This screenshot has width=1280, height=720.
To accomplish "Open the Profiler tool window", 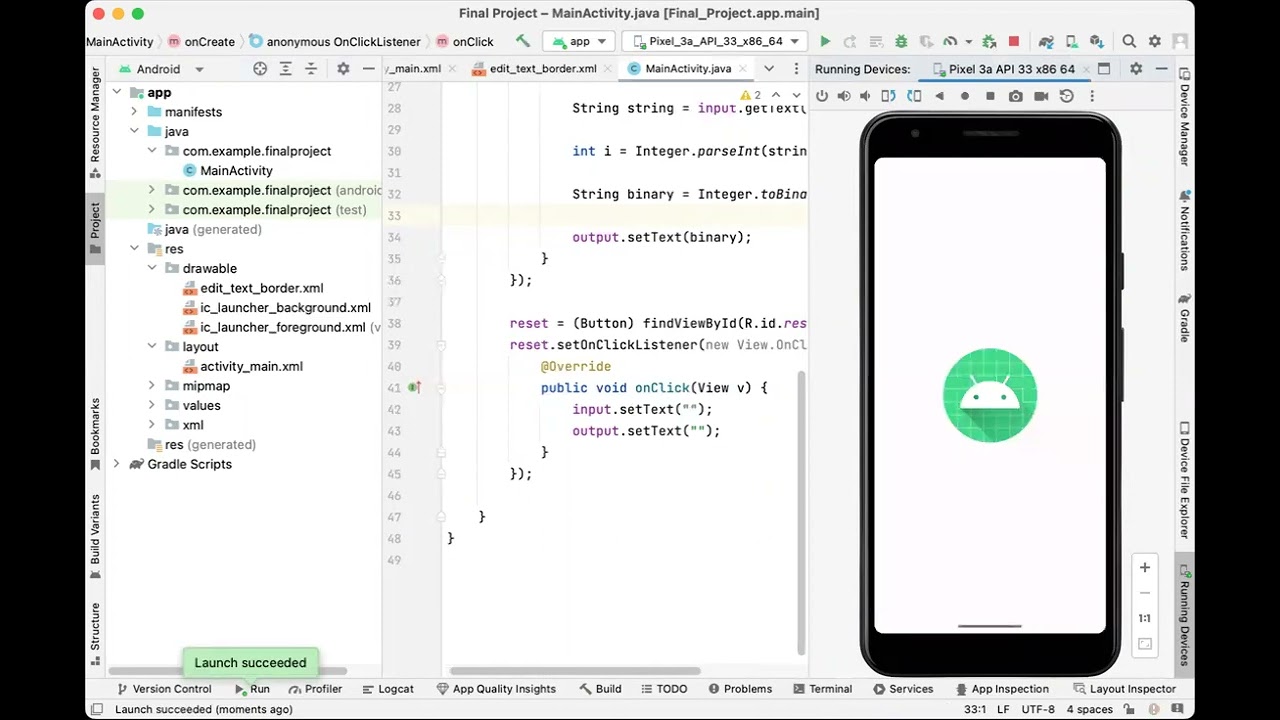I will pyautogui.click(x=315, y=689).
